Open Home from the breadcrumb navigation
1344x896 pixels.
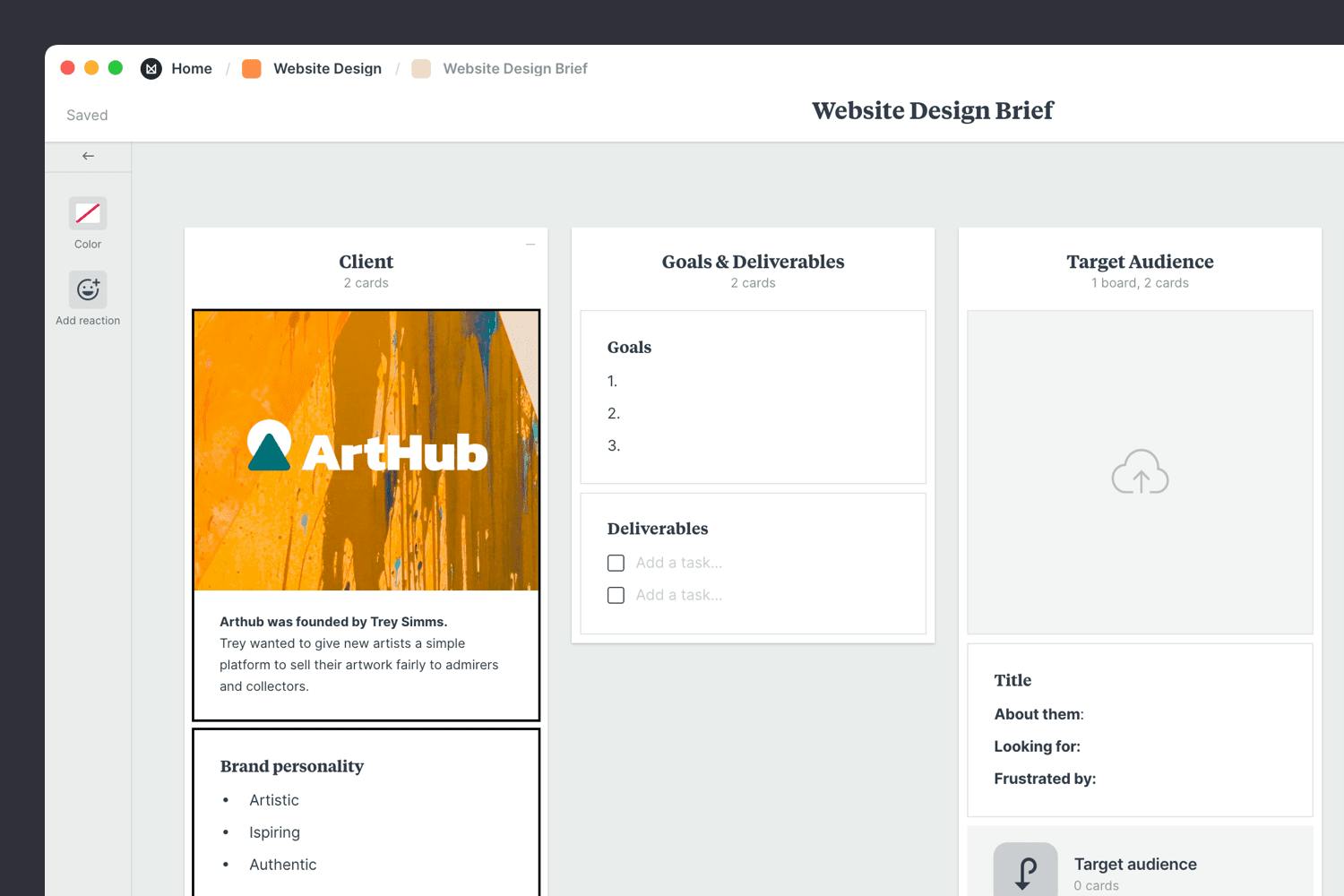(192, 68)
